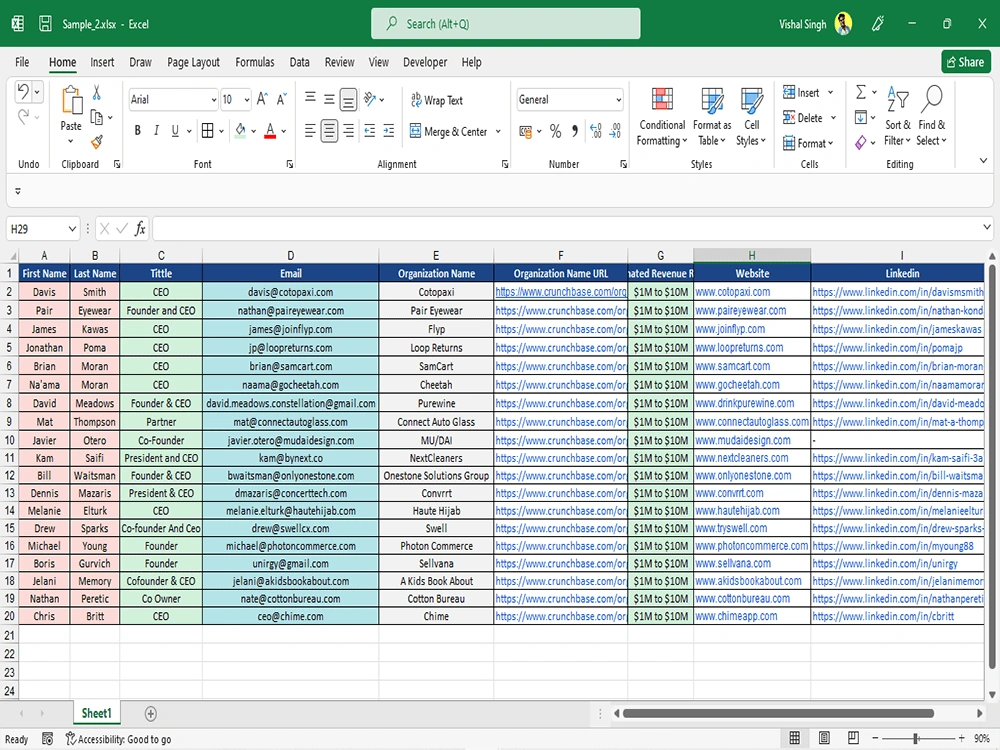This screenshot has width=1000, height=750.
Task: Click the Undo arrow icon
Action: [23, 92]
